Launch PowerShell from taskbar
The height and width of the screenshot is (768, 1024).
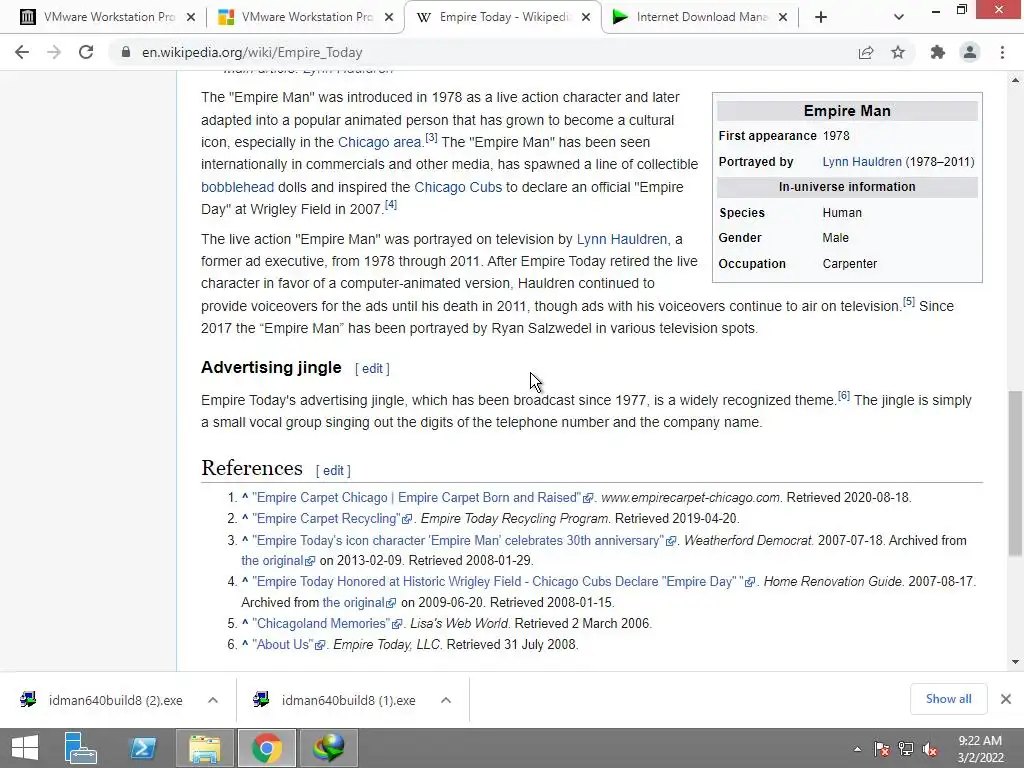[x=143, y=748]
